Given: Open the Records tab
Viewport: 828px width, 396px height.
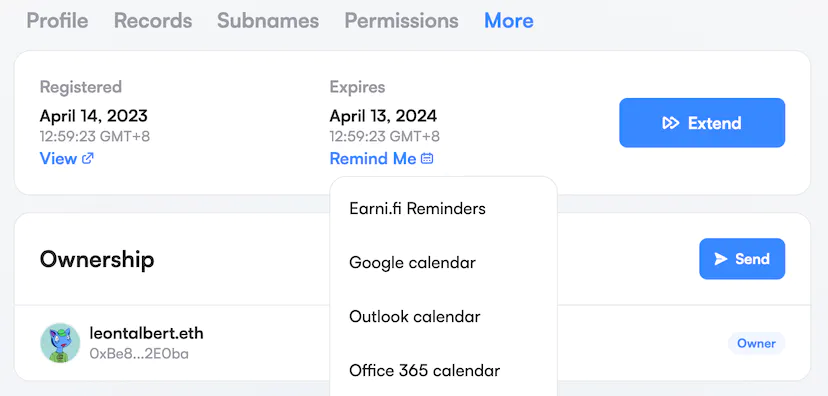Looking at the screenshot, I should pos(153,21).
